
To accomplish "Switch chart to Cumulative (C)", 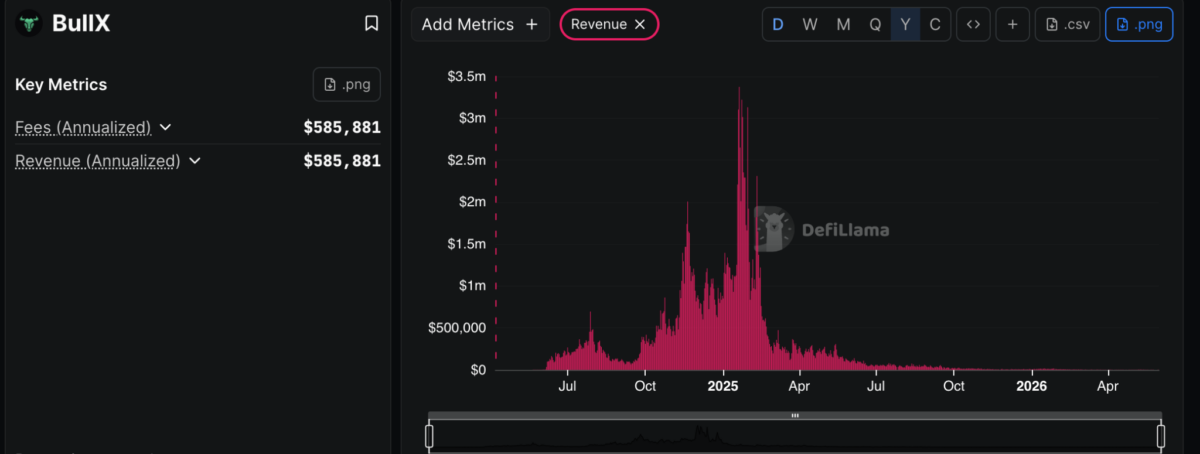I will [935, 25].
